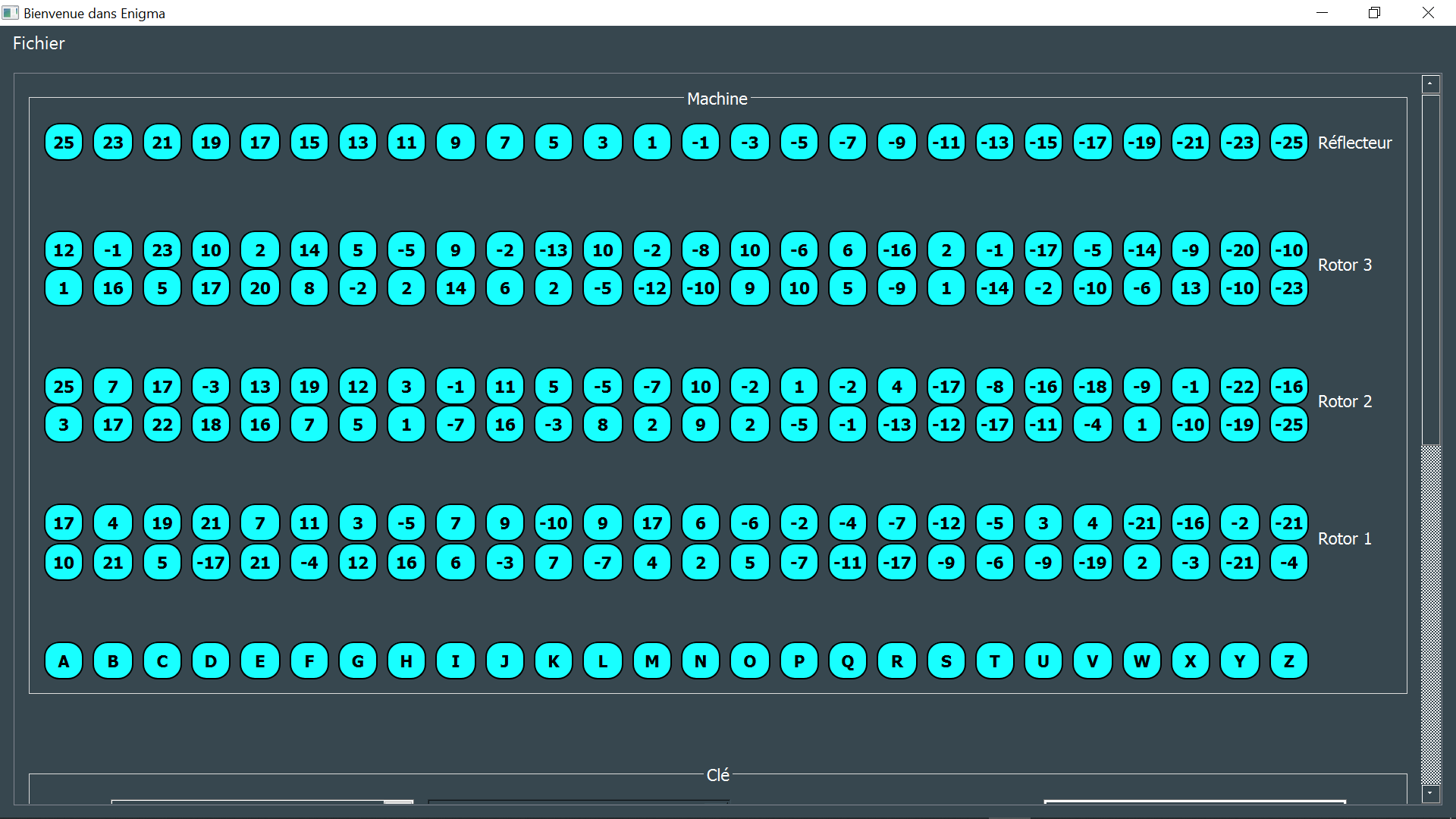Click the -25 button on the Réflecteur row
Screen dimensions: 1456x819
(x=1288, y=142)
